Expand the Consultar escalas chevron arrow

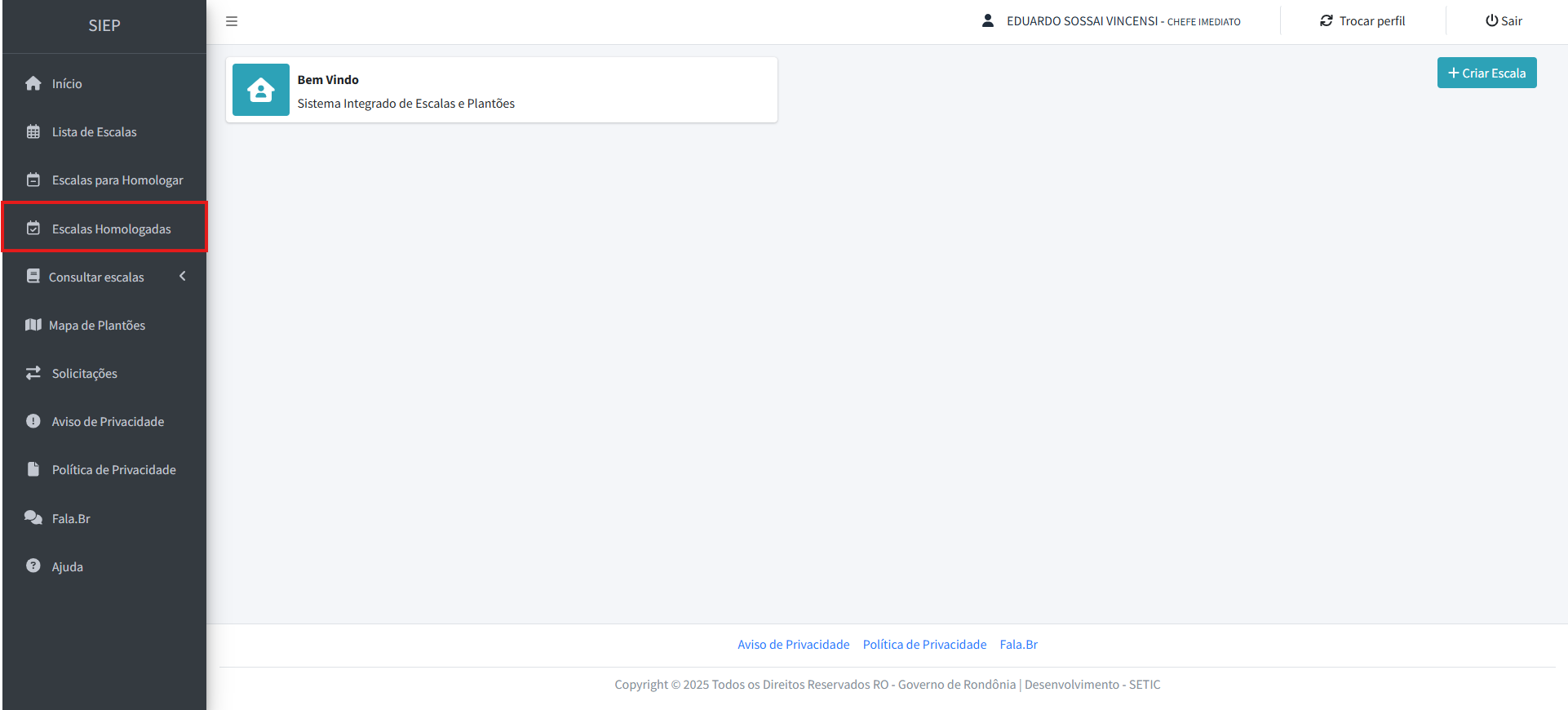click(x=183, y=277)
